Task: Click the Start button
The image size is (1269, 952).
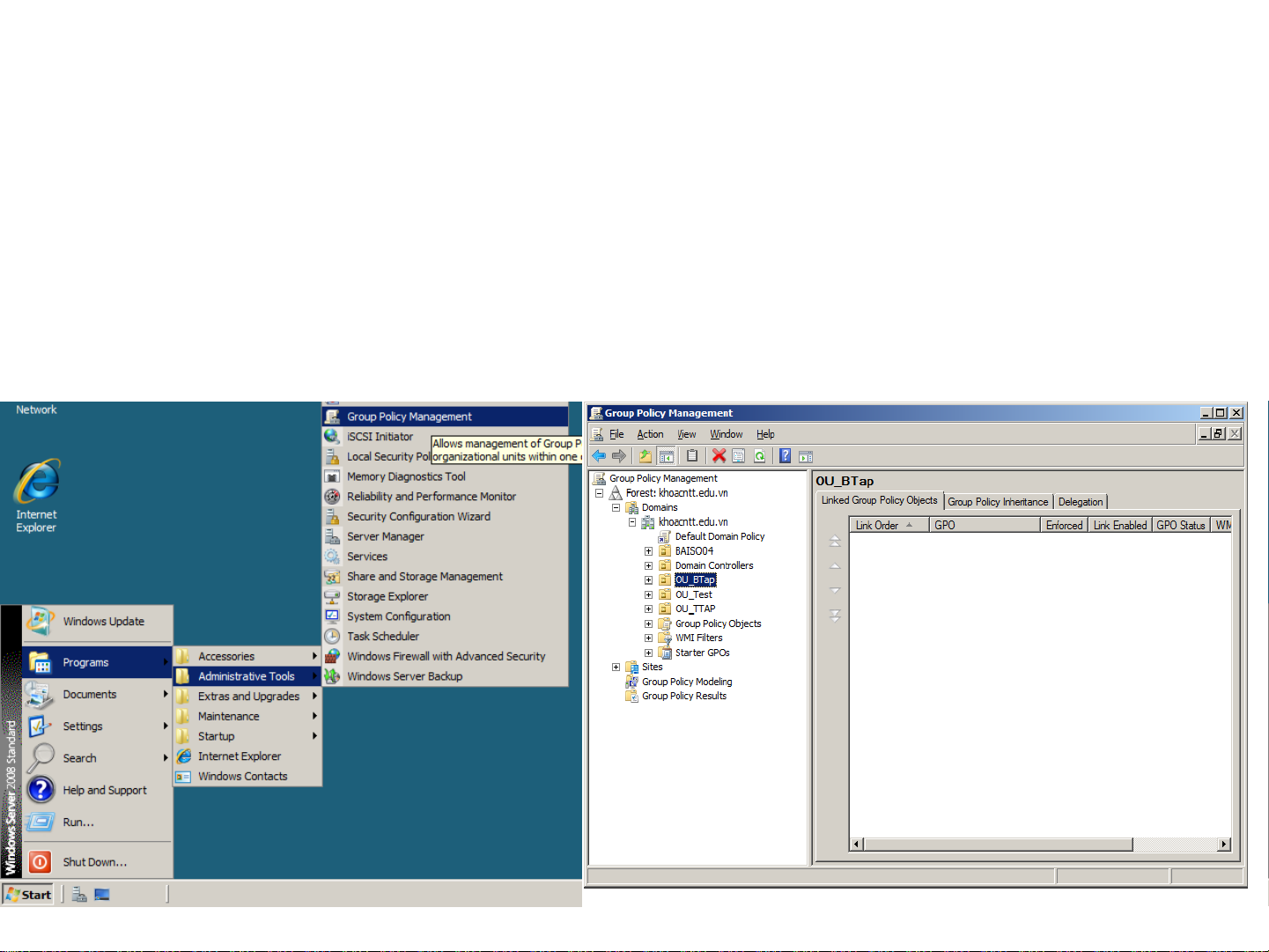Action: [x=28, y=895]
